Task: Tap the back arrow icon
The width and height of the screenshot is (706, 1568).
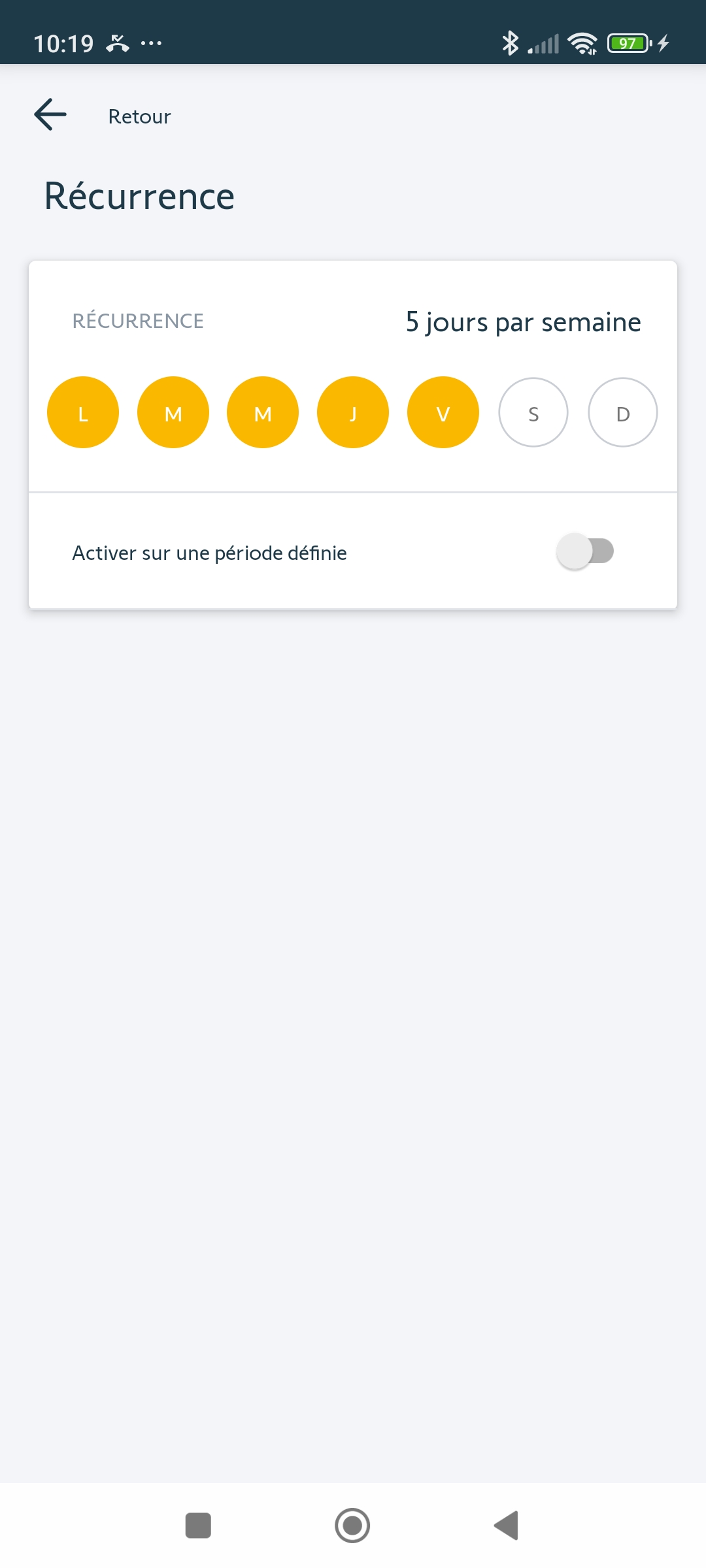Action: coord(50,115)
